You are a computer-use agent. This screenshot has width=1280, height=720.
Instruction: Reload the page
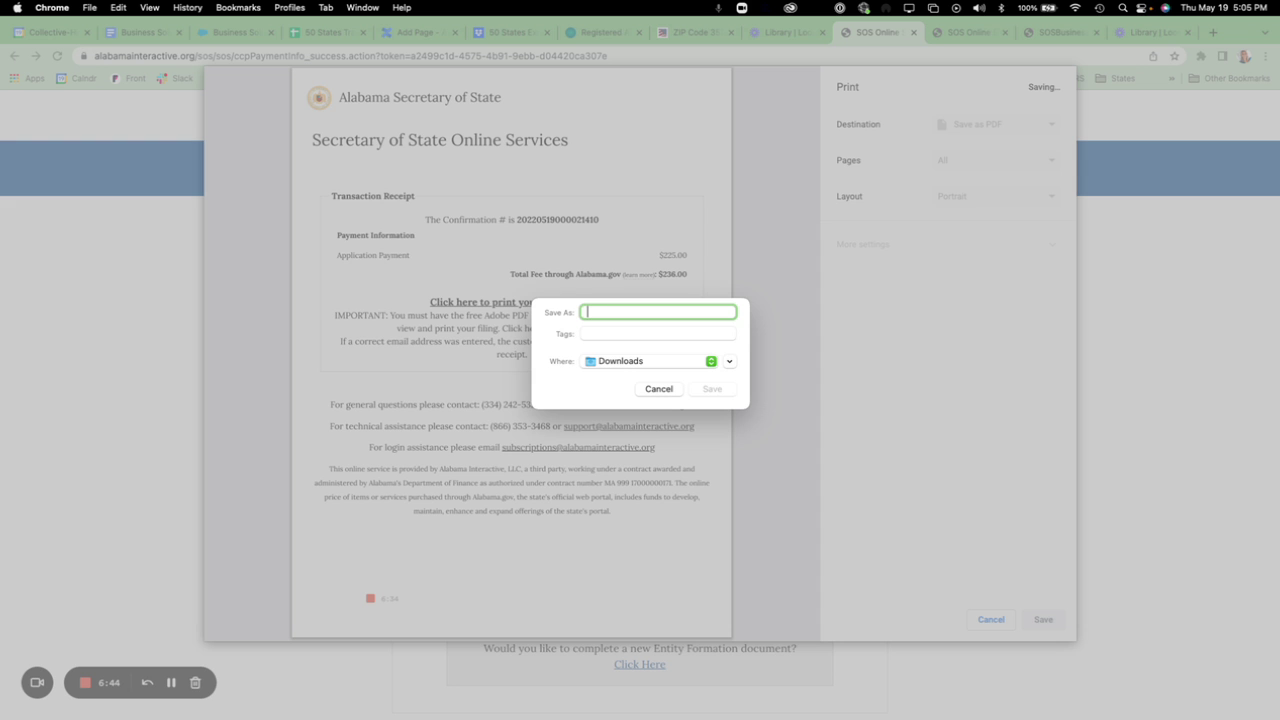57,56
